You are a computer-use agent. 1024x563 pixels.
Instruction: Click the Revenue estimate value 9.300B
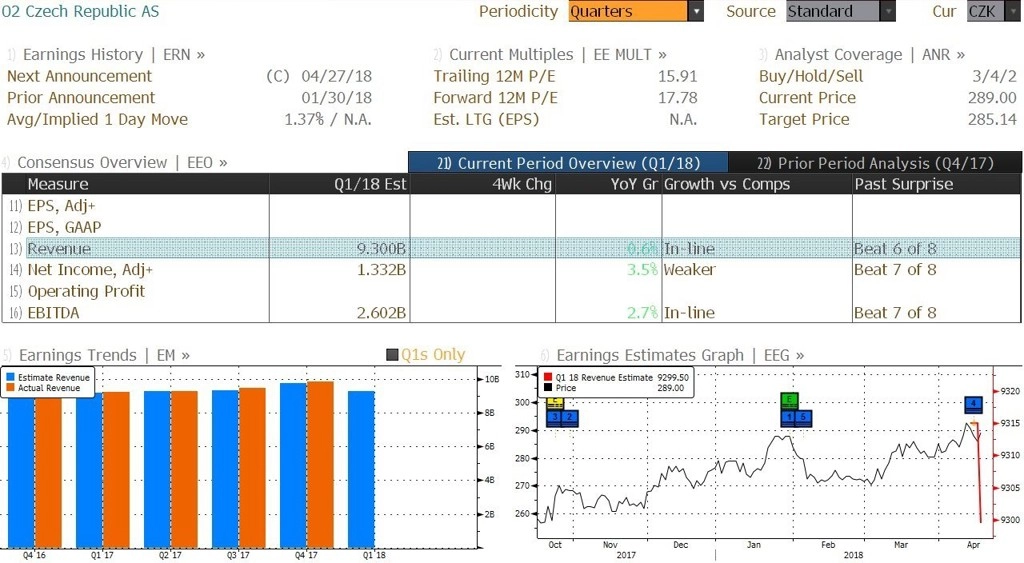point(381,249)
